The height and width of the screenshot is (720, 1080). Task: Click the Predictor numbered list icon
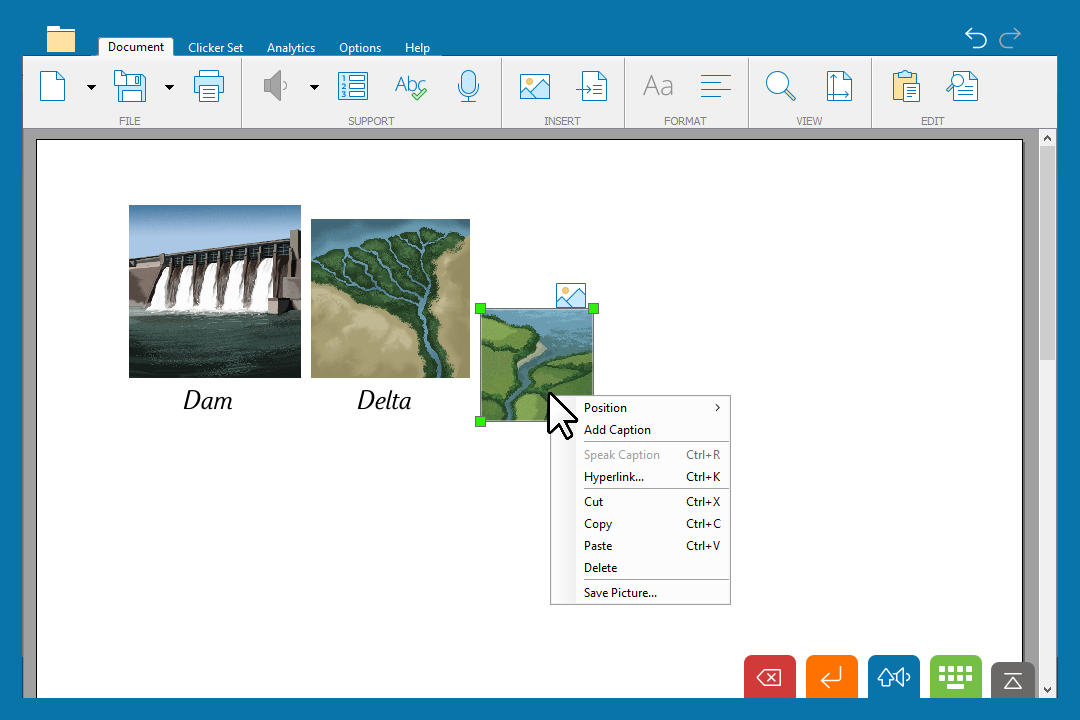coord(353,87)
